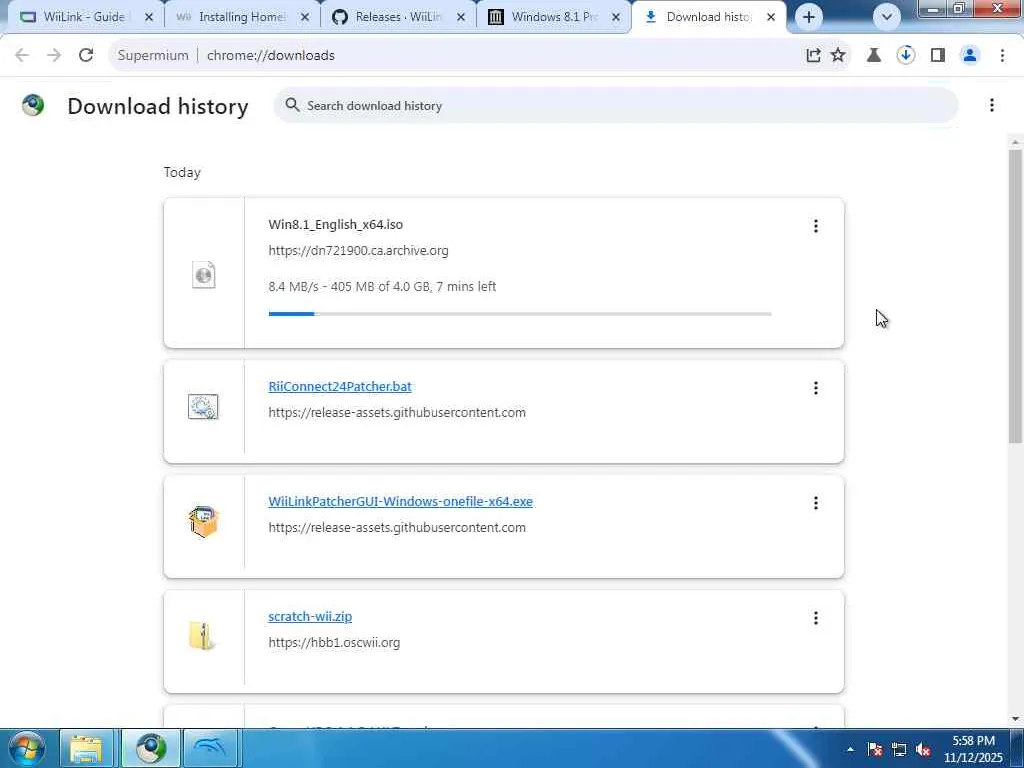The image size is (1024, 768).
Task: Click the share page icon in address bar
Action: (x=813, y=56)
